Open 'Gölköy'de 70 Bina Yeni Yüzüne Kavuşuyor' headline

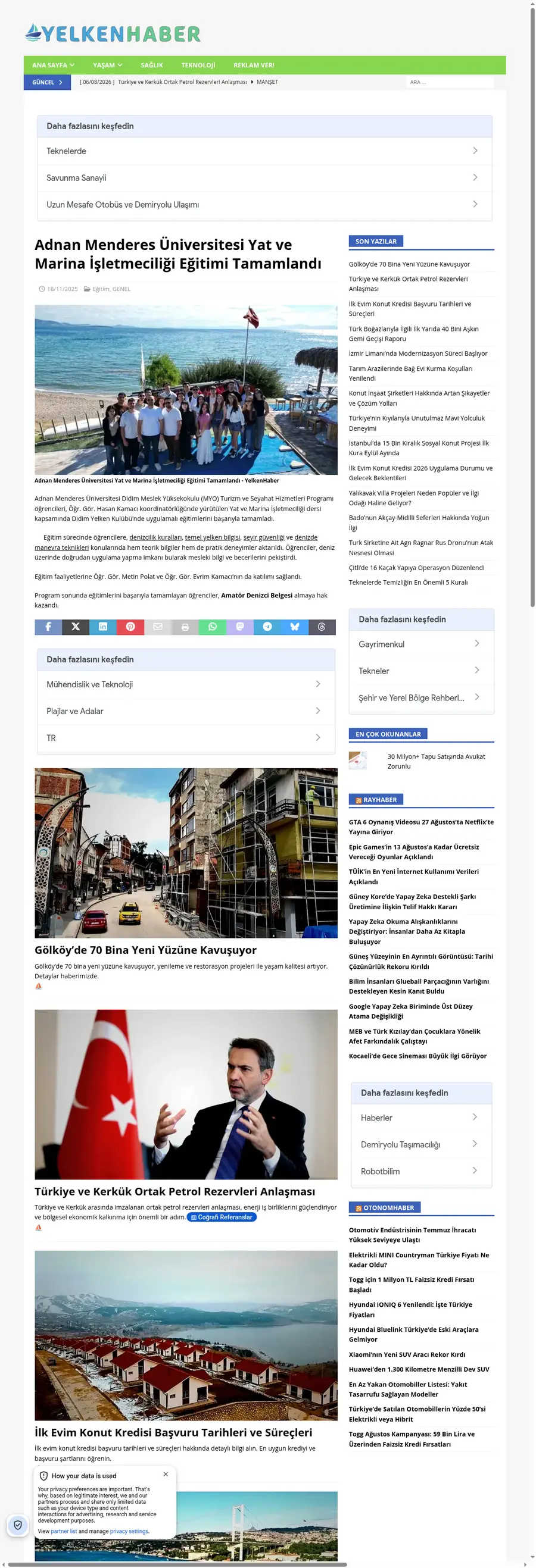tap(145, 950)
